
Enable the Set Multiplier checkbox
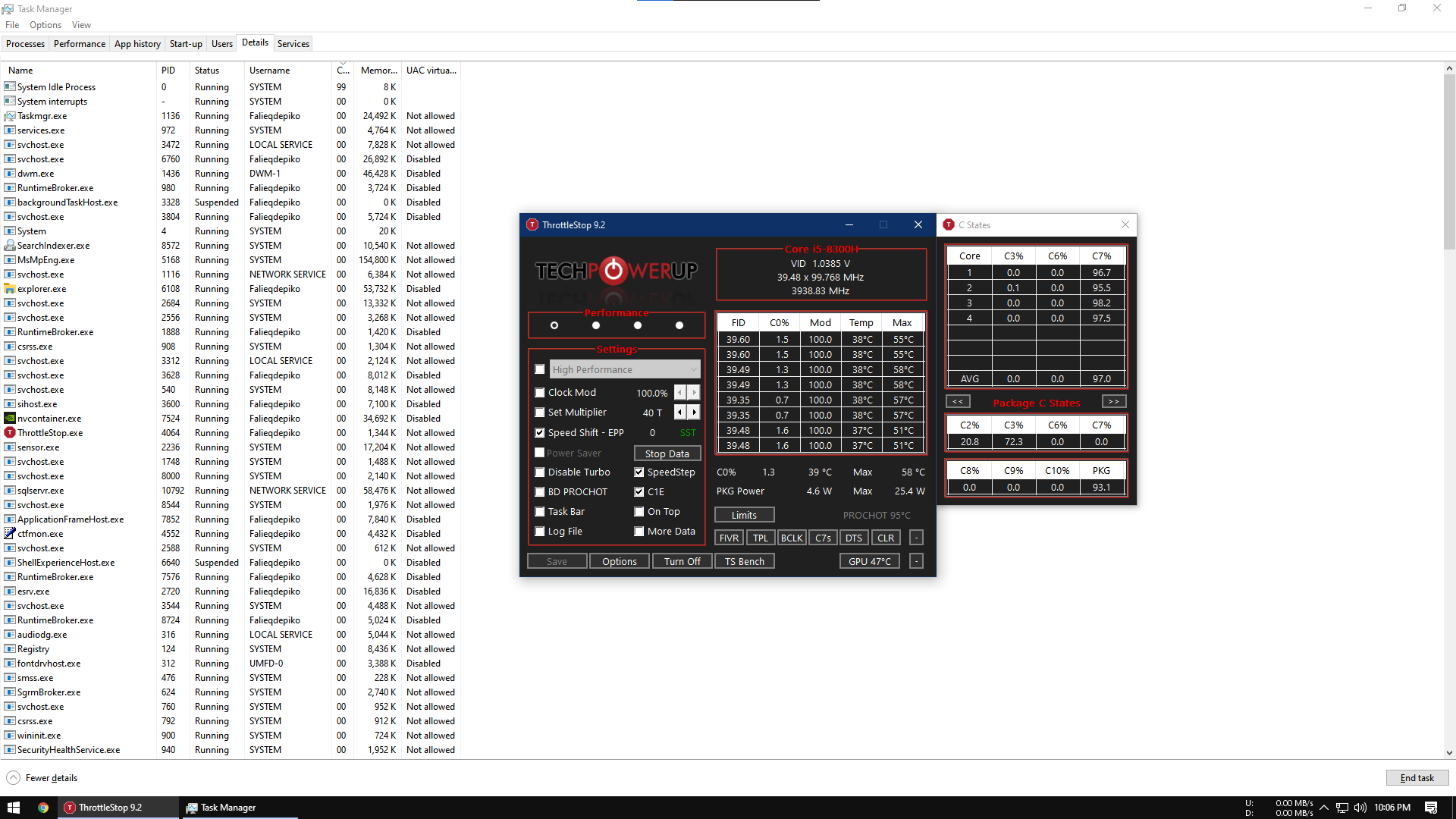pyautogui.click(x=540, y=413)
